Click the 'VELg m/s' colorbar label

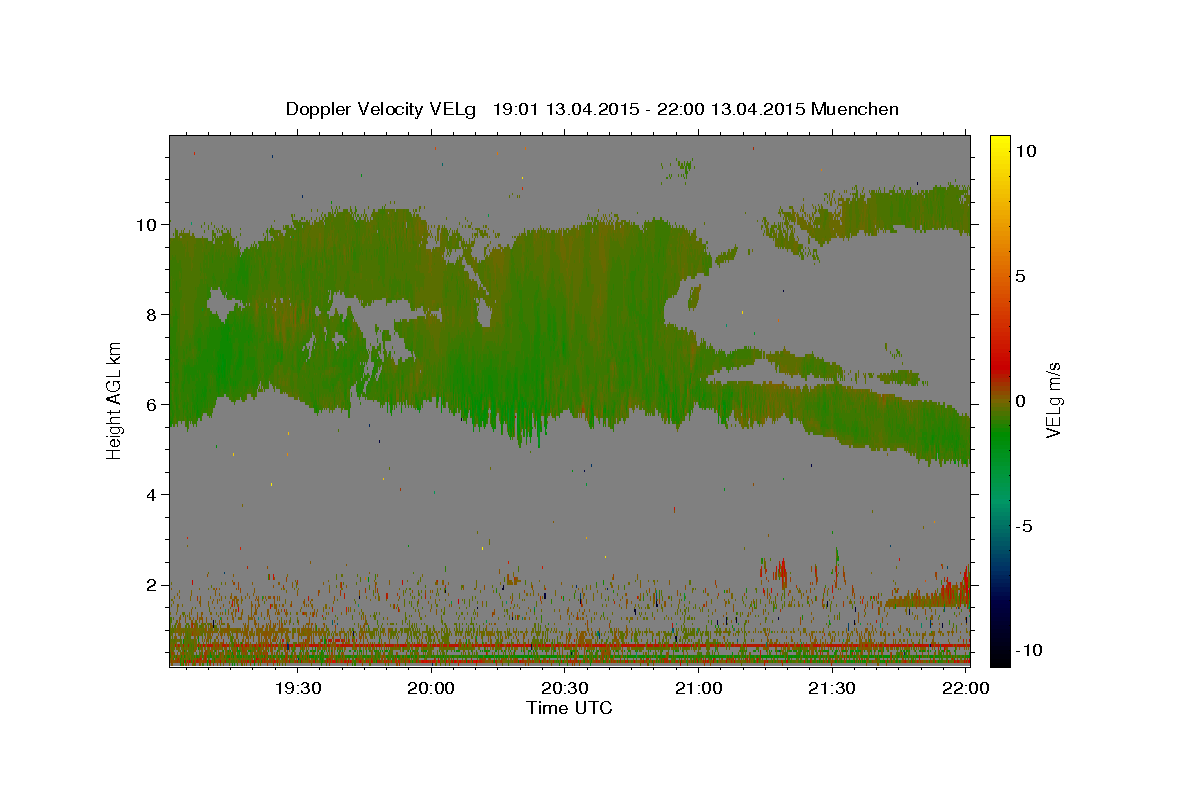[1053, 400]
